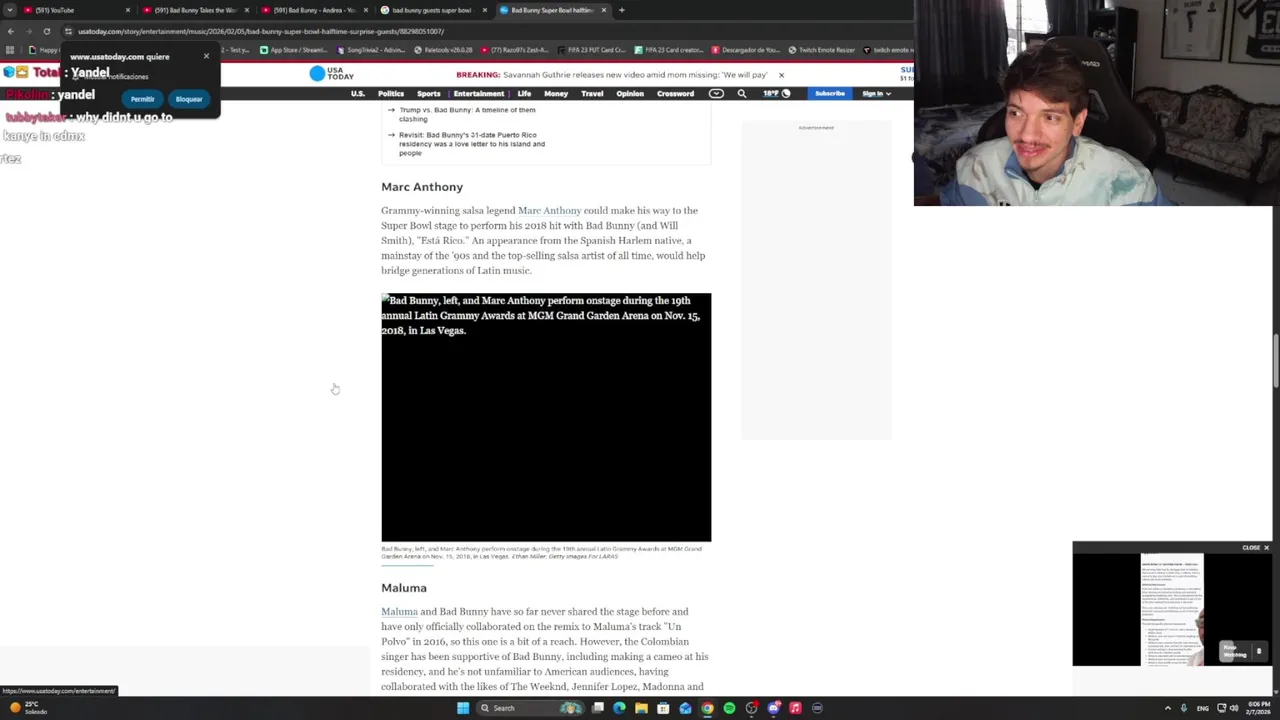Close the Bad Bunny Super Bowl halftime tab

604,10
